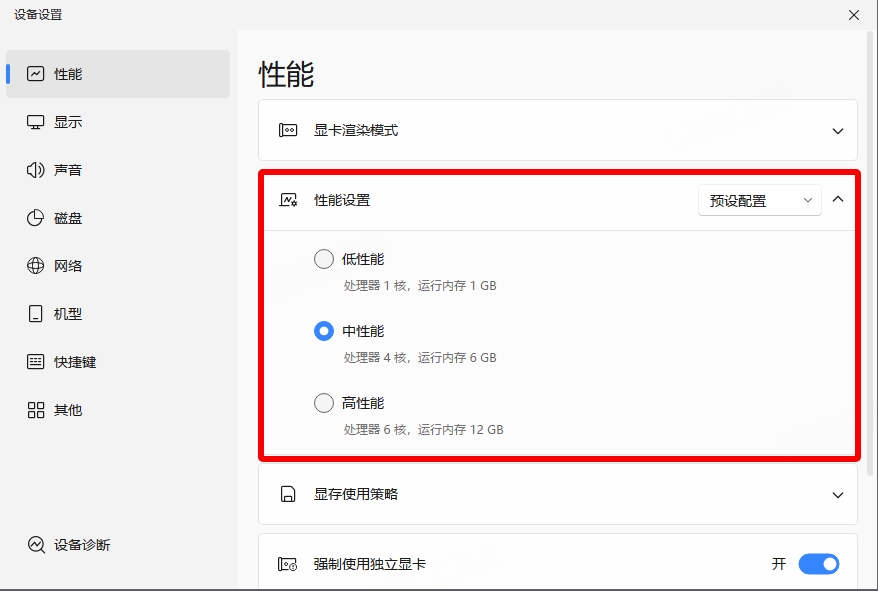Expand the 显卡渲染模式 section chevron
This screenshot has height=591, width=878.
[838, 130]
